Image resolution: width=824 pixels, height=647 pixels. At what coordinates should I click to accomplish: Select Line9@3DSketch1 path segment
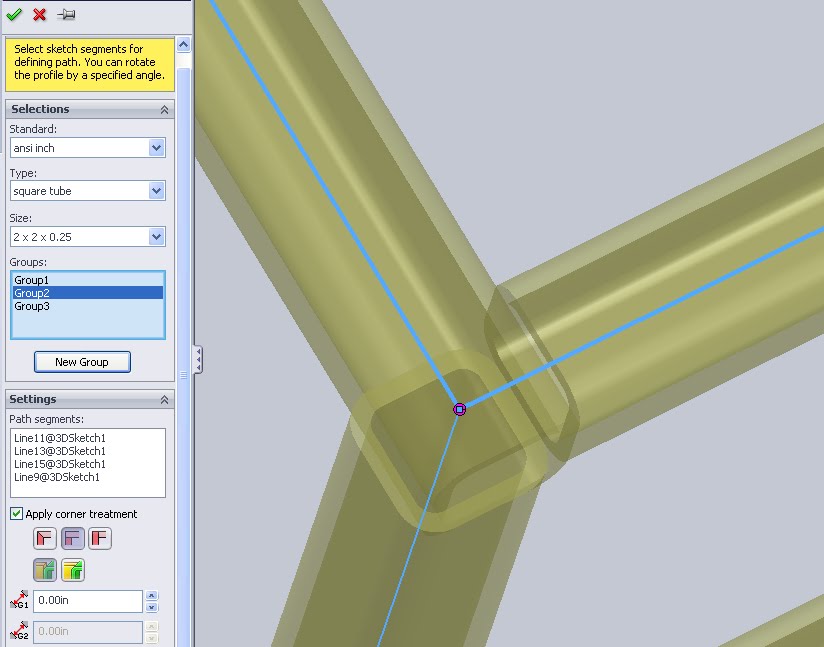coord(57,477)
